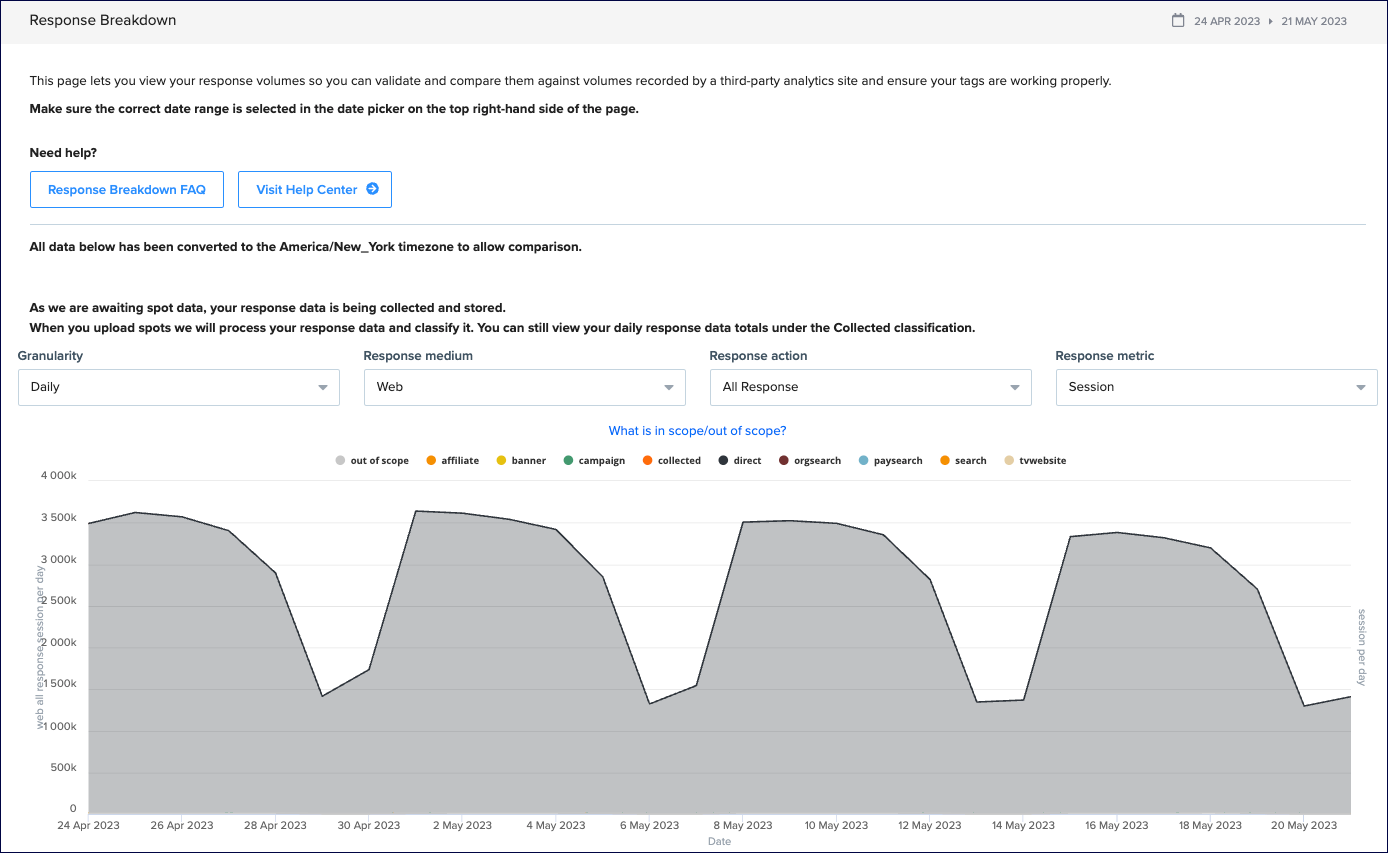The height and width of the screenshot is (853, 1388).
Task: Toggle the out of scope legend series
Action: click(x=372, y=461)
